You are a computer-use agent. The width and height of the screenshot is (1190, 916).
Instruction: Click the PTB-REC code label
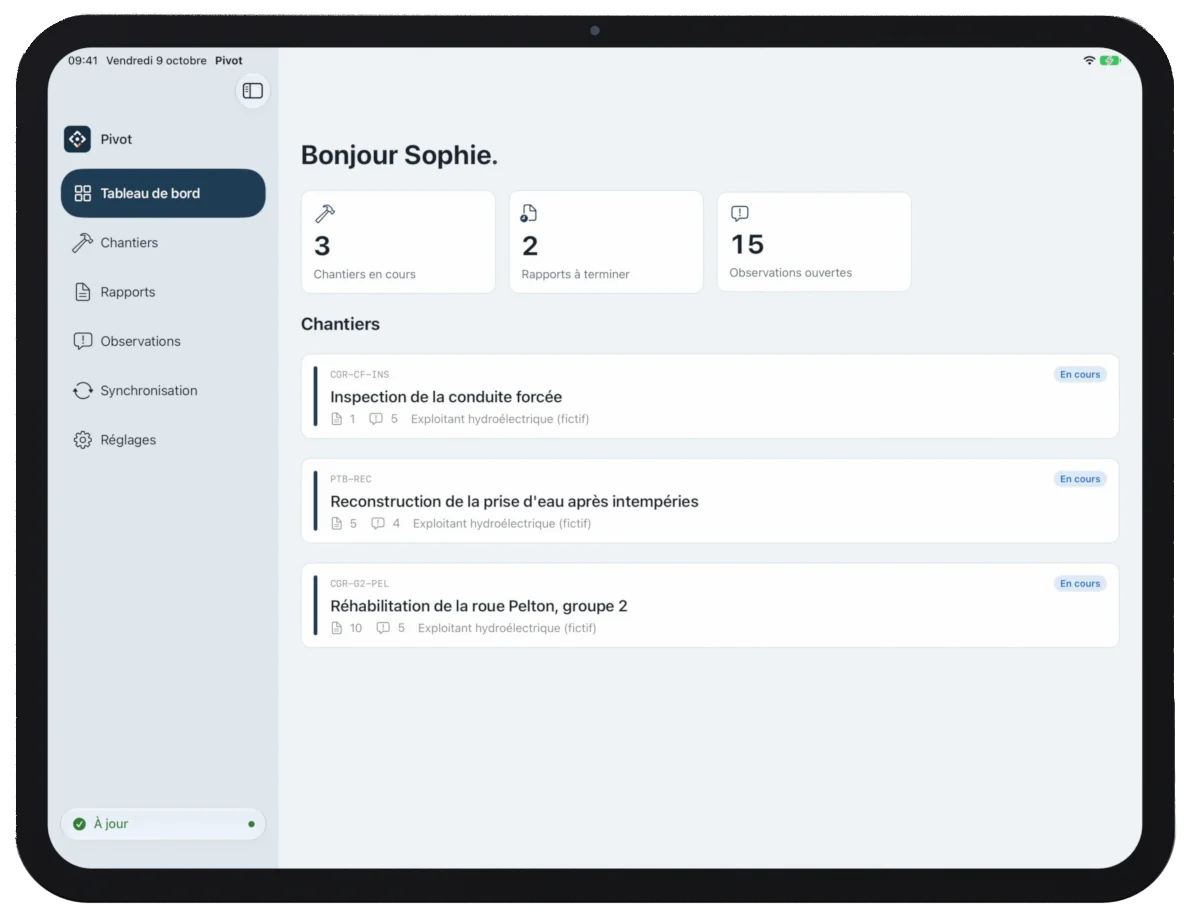tap(351, 480)
